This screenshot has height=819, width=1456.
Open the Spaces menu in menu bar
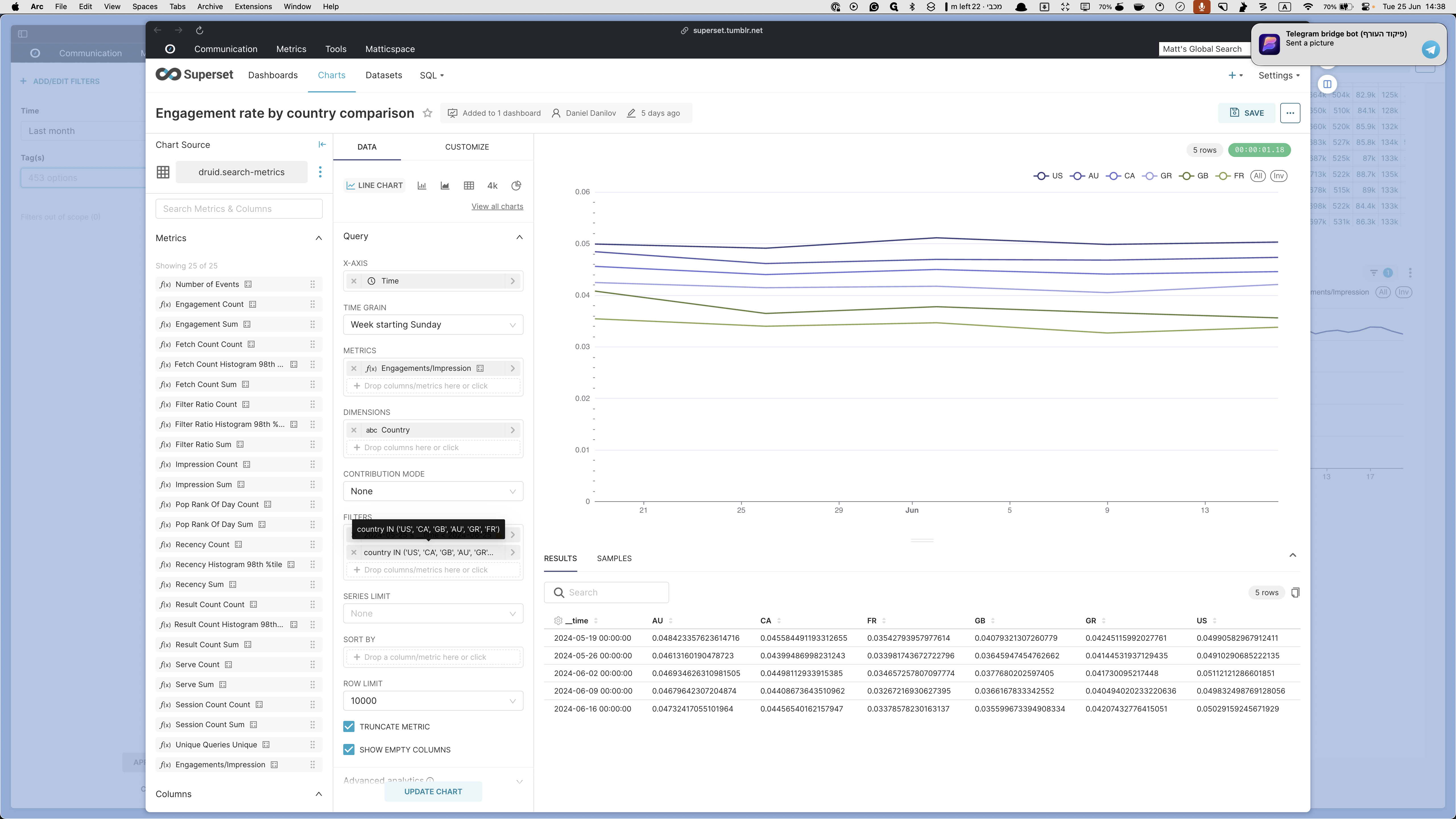coord(145,7)
